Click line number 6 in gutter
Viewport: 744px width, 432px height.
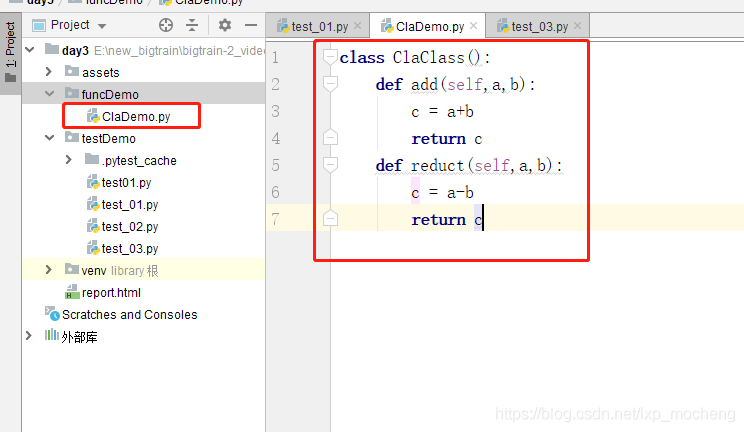(x=275, y=192)
